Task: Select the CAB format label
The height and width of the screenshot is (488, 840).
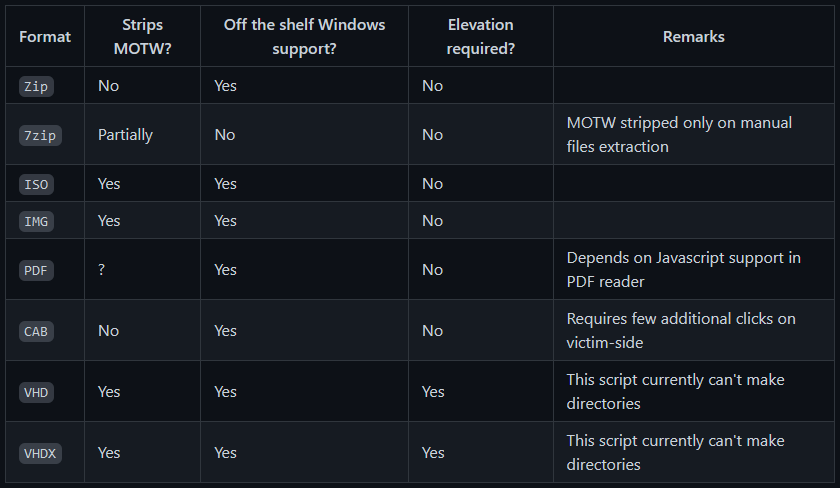Action: [x=36, y=331]
